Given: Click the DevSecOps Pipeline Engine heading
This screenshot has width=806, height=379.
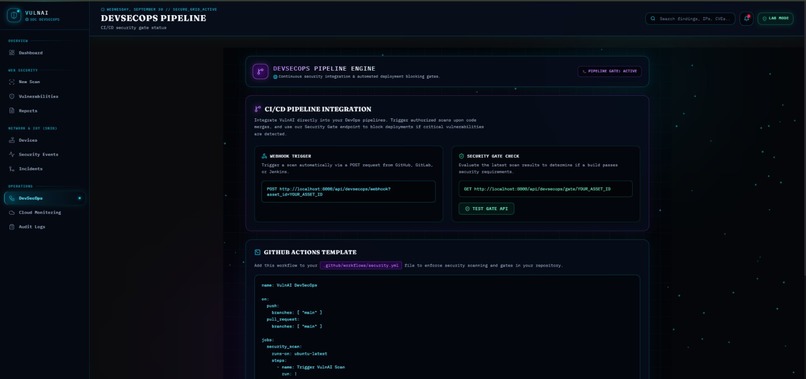Looking at the screenshot, I should 324,68.
